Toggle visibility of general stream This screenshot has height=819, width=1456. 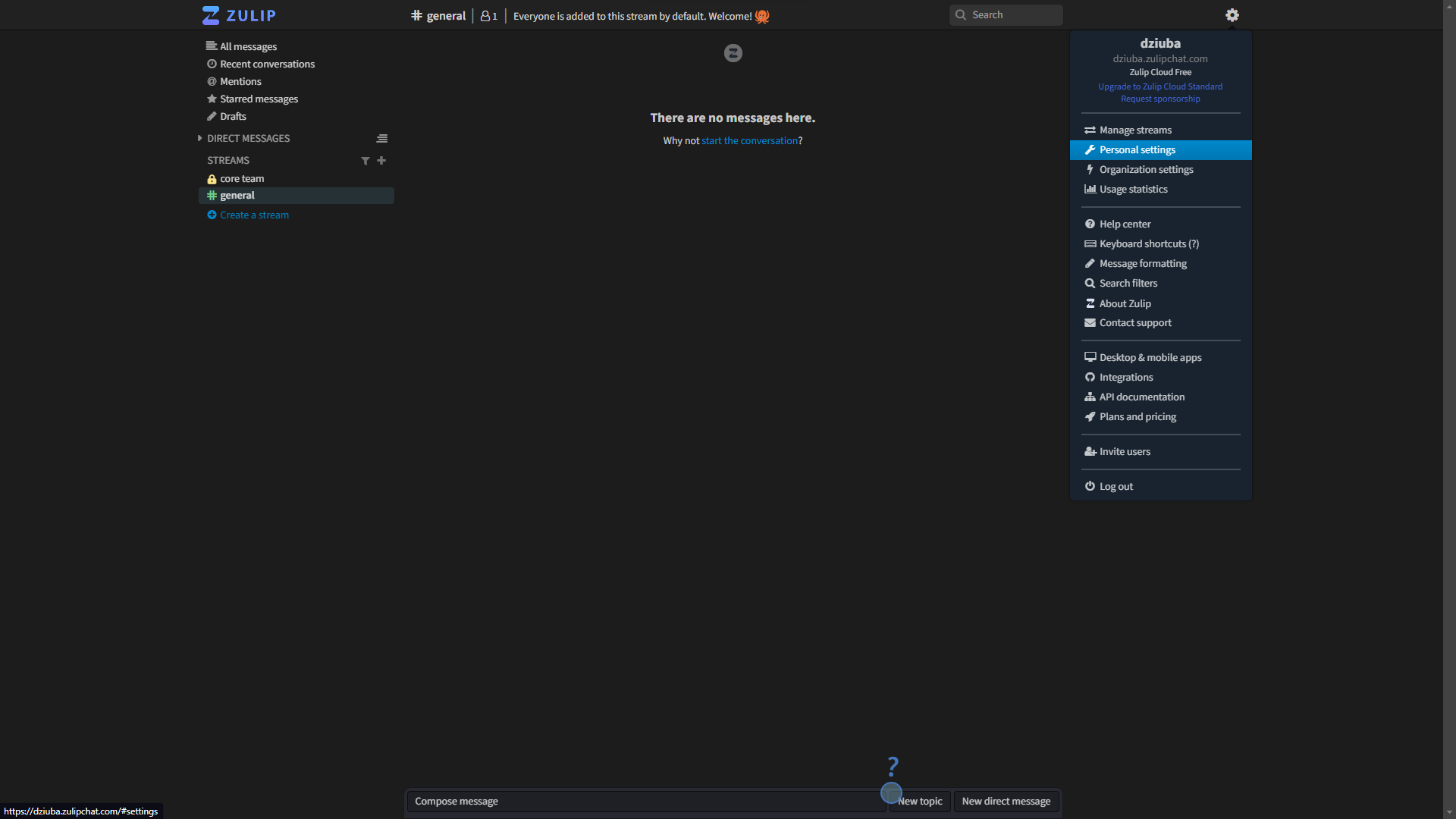click(212, 195)
